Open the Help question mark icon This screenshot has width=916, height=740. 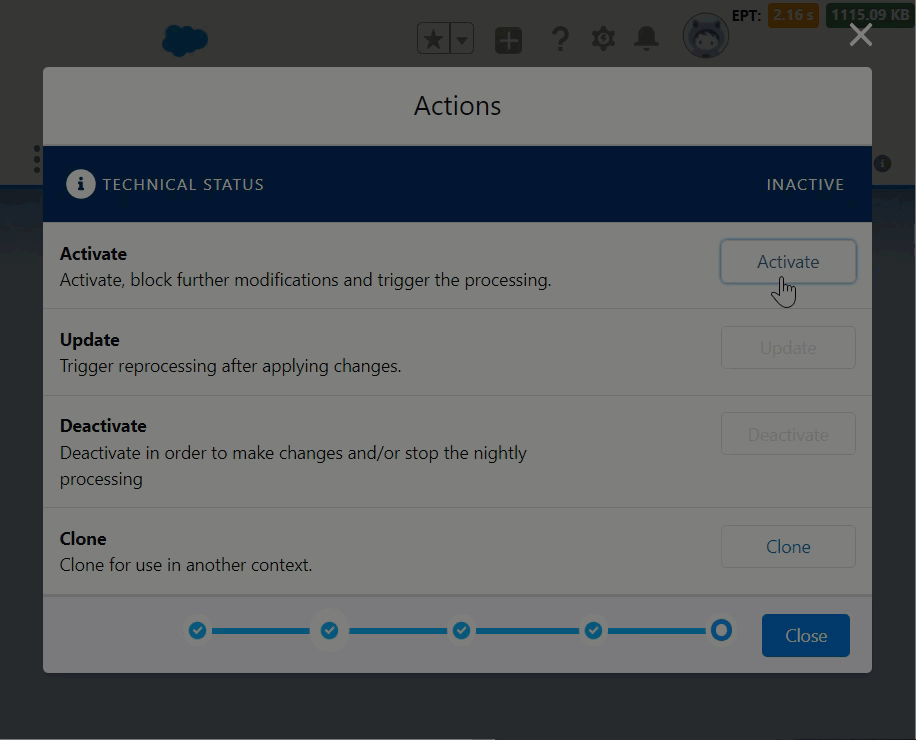[560, 40]
